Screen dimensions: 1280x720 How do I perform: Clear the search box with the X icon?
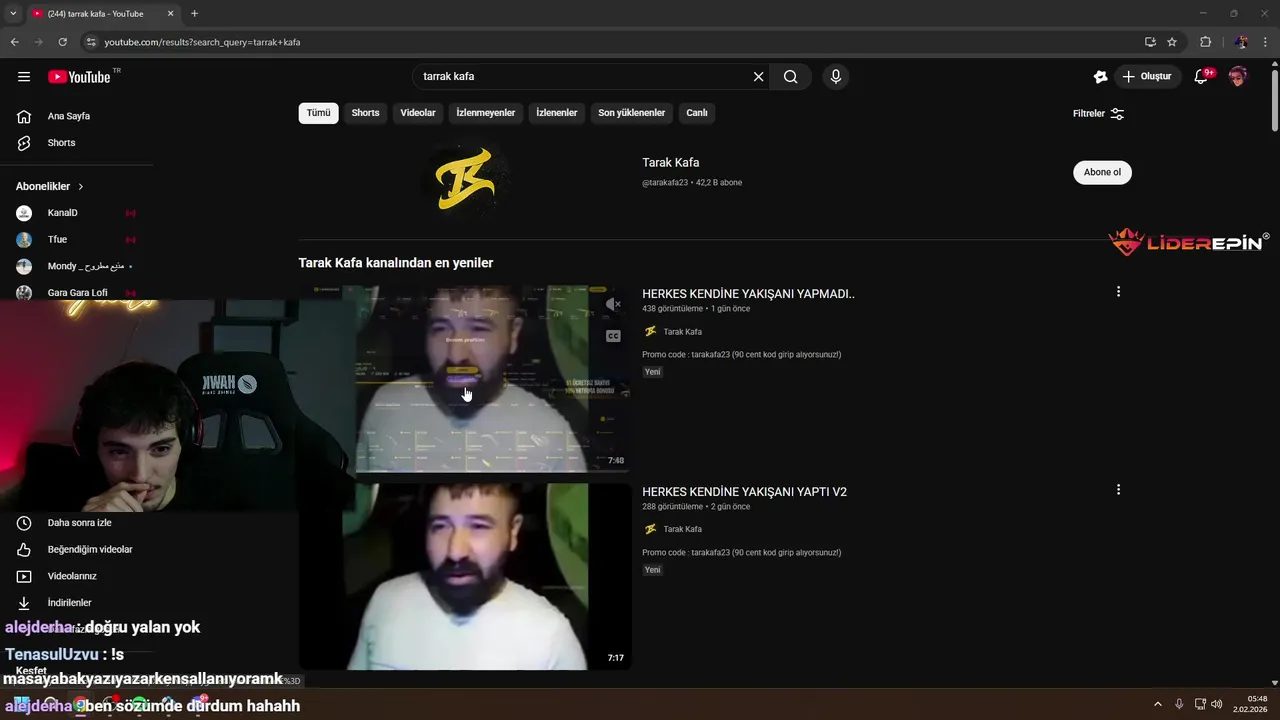758,77
